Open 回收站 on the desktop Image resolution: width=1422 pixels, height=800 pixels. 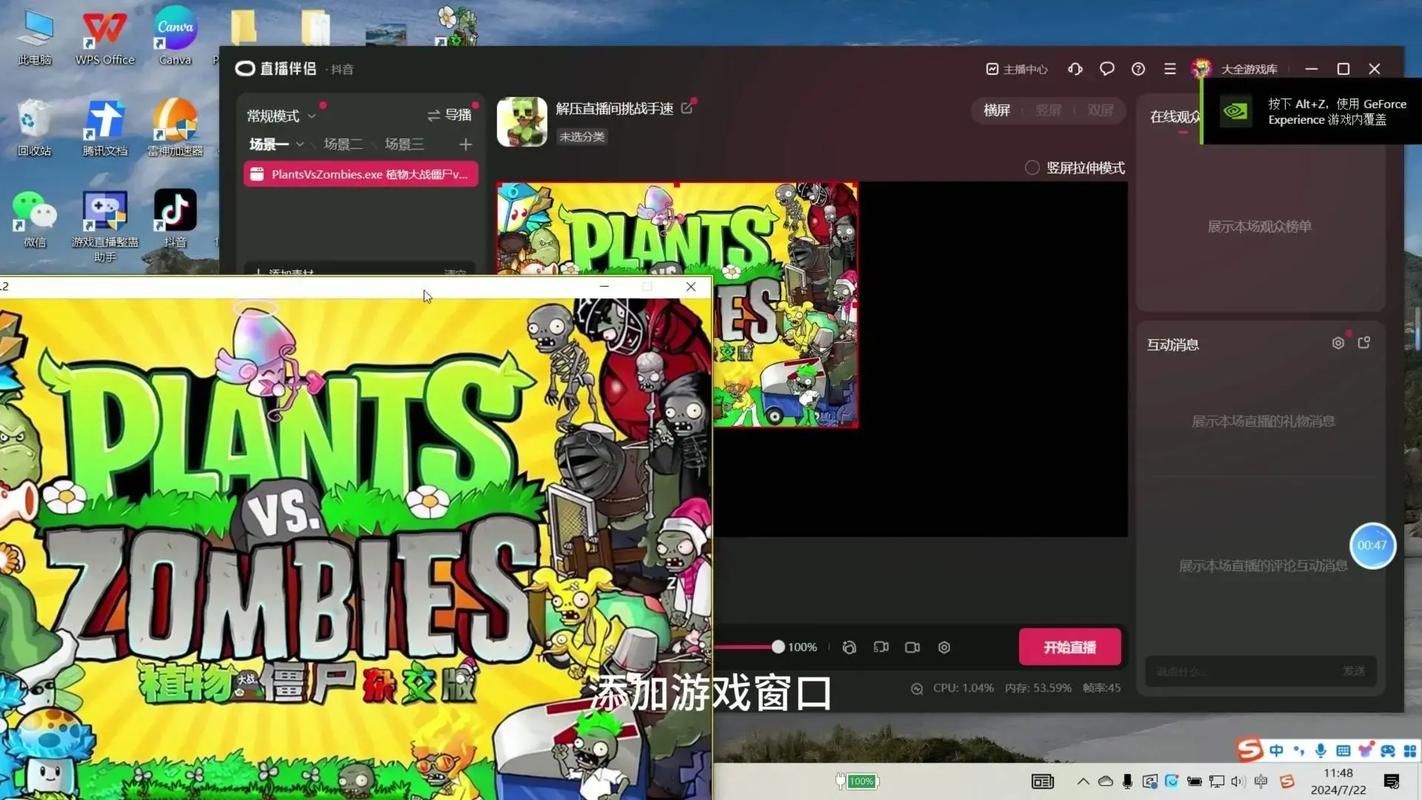(35, 127)
